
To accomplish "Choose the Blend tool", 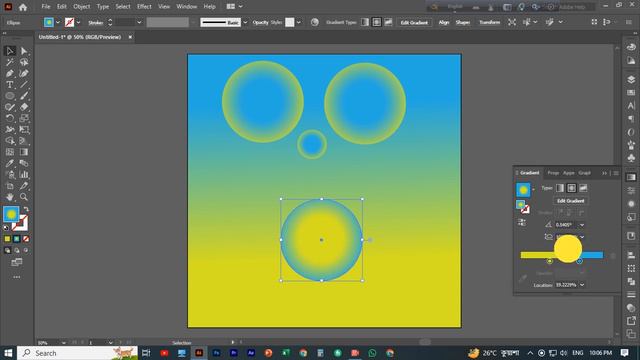I will coord(24,163).
